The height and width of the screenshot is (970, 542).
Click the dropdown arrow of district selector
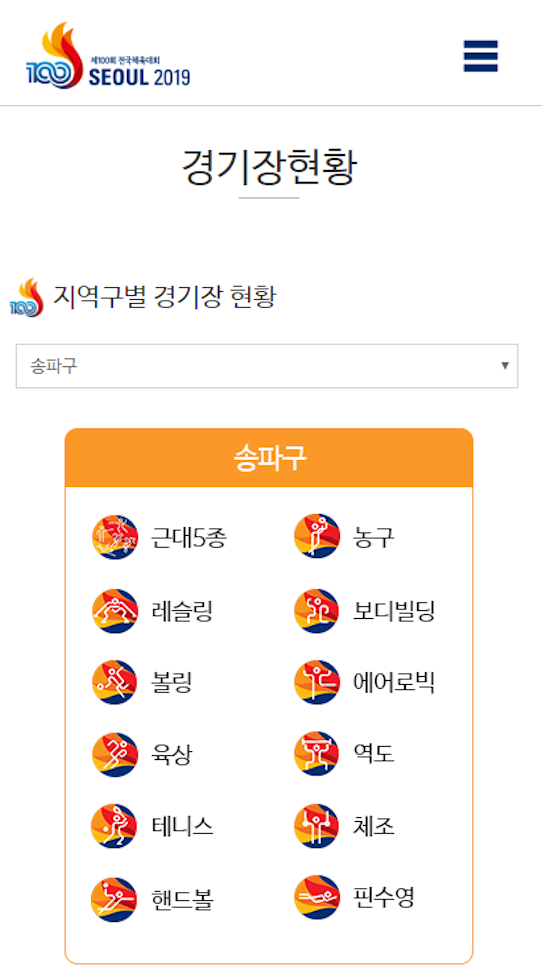[x=505, y=366]
